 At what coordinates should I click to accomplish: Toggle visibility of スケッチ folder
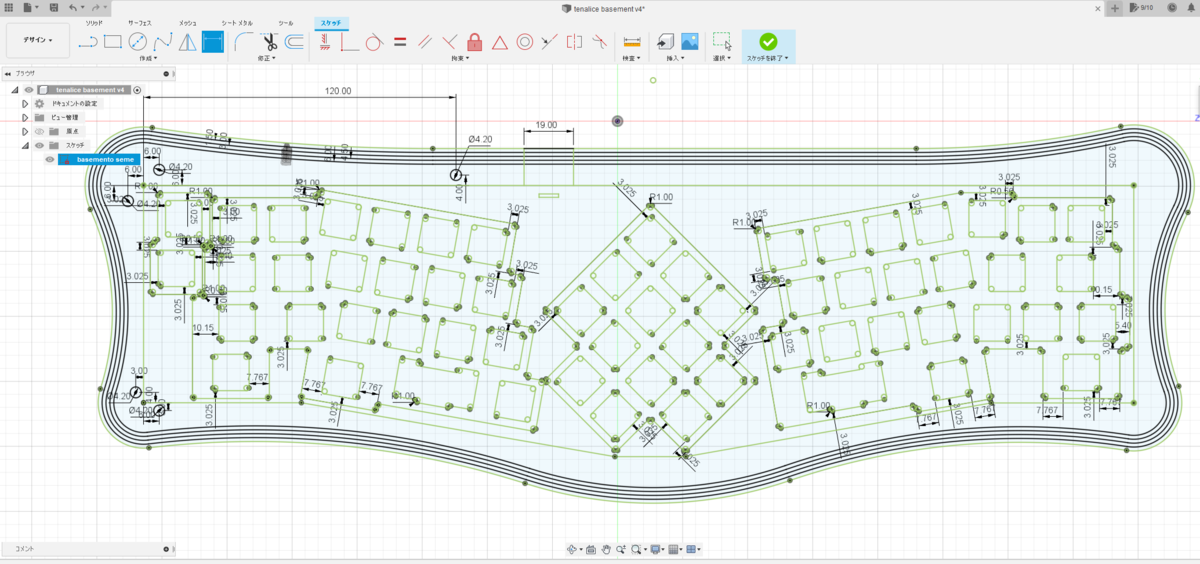[40, 145]
